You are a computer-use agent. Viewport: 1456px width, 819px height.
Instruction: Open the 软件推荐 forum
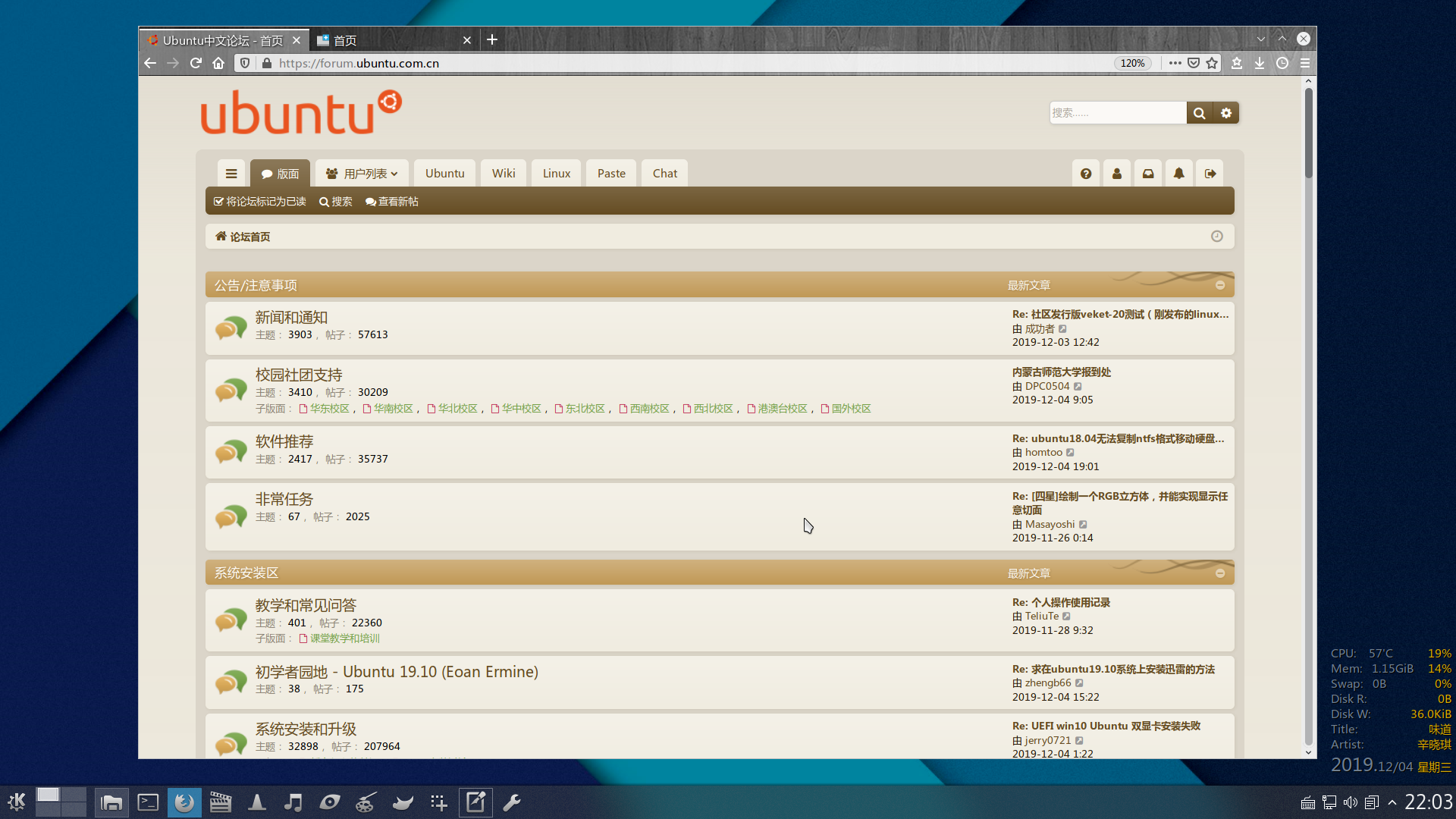[284, 442]
